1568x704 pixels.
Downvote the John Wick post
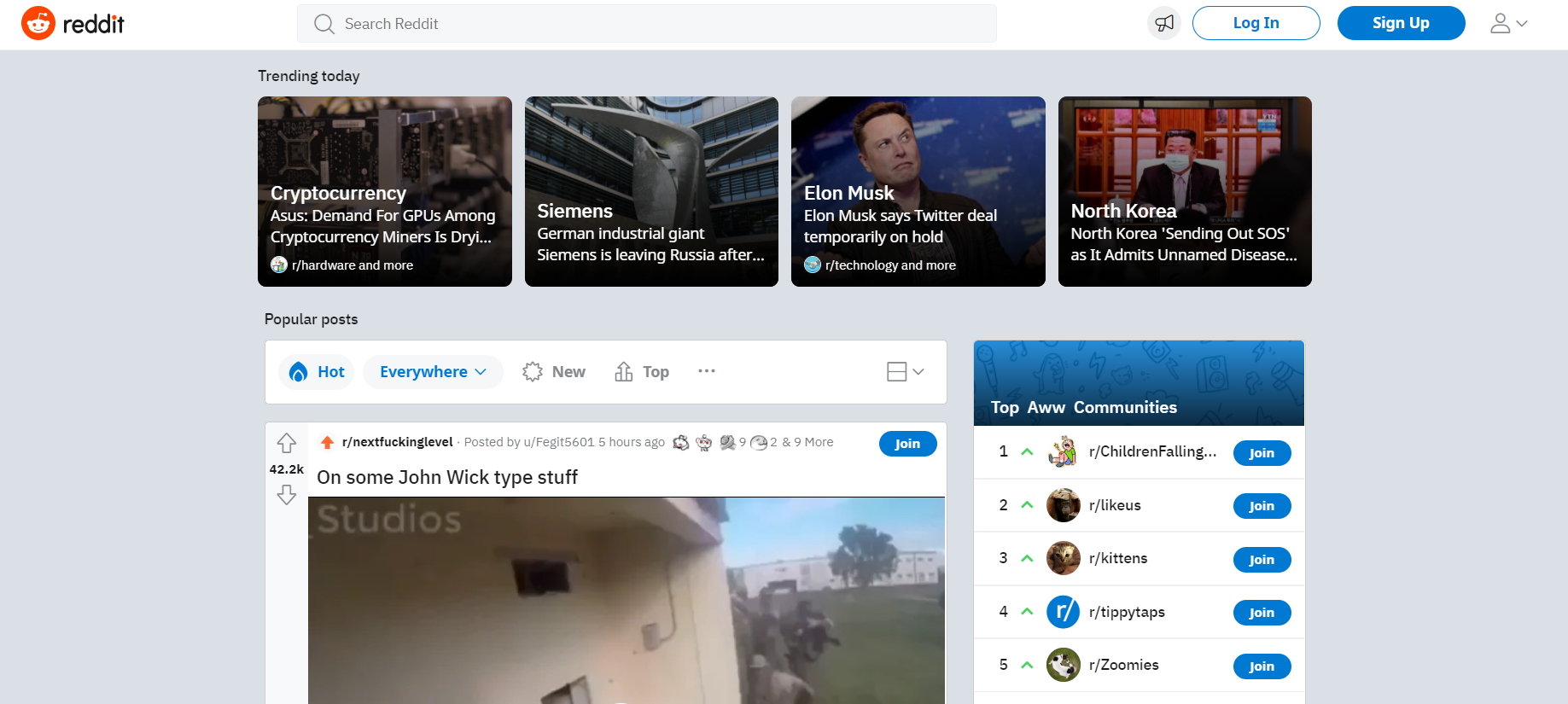click(287, 495)
